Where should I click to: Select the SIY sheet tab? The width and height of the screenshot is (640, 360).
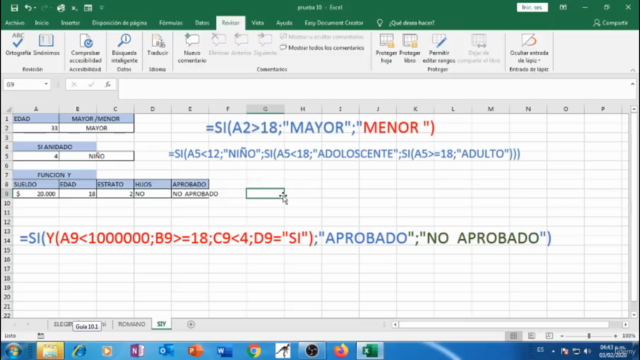coord(162,324)
